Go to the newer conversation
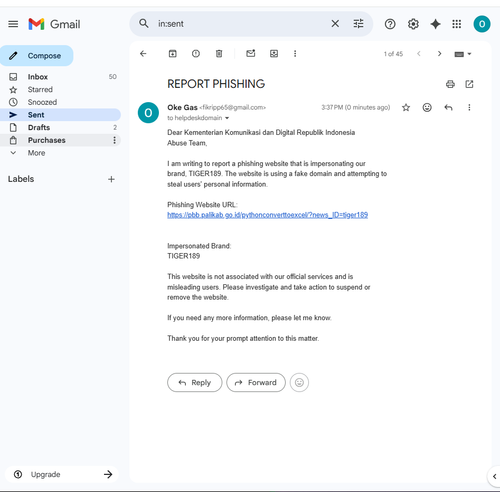This screenshot has height=492, width=500. click(419, 54)
